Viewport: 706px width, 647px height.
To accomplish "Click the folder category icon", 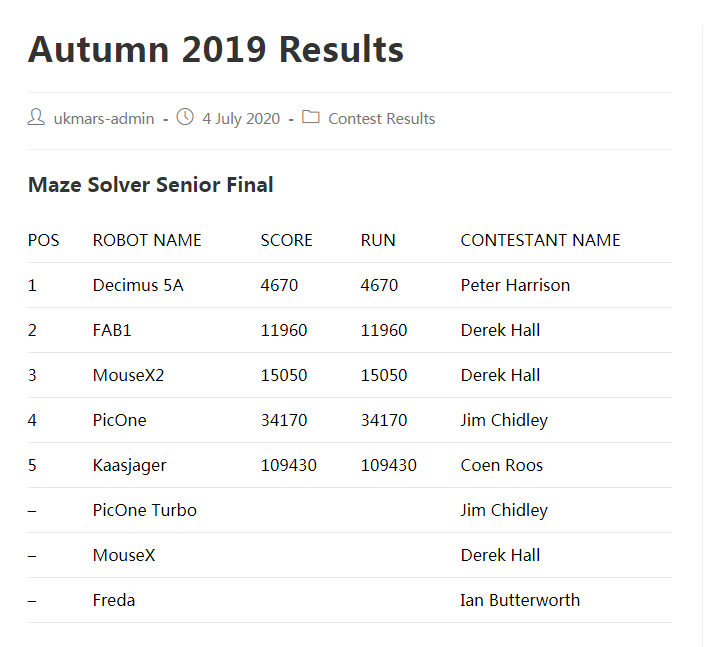I will point(311,117).
